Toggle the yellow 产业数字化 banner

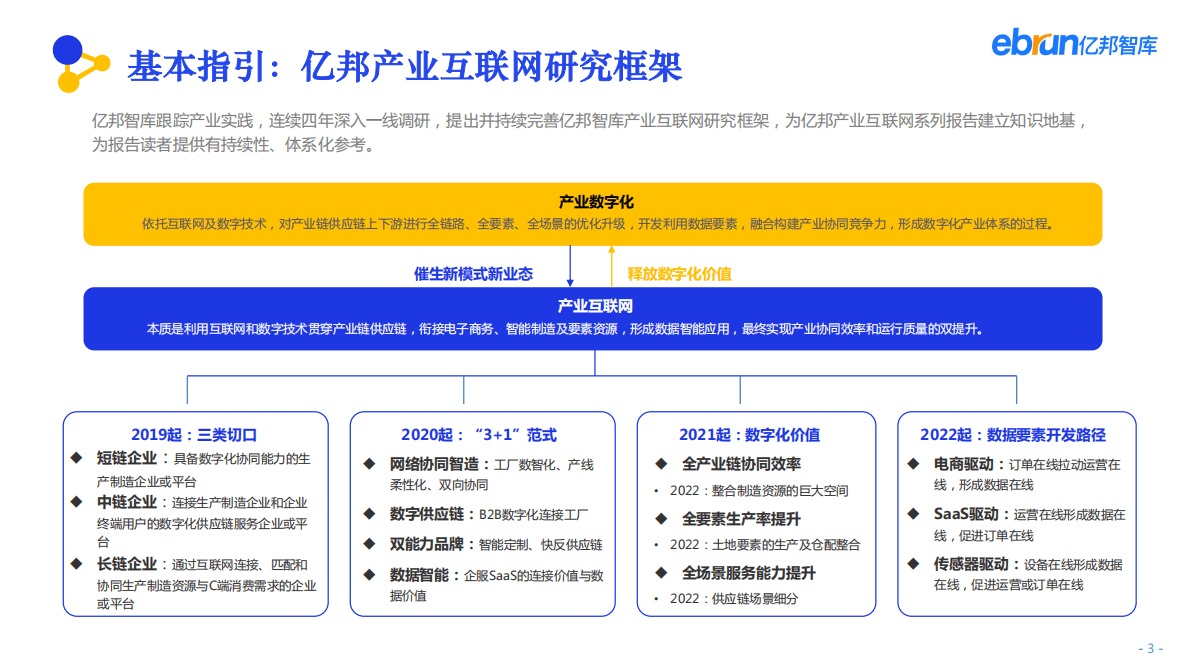point(594,212)
